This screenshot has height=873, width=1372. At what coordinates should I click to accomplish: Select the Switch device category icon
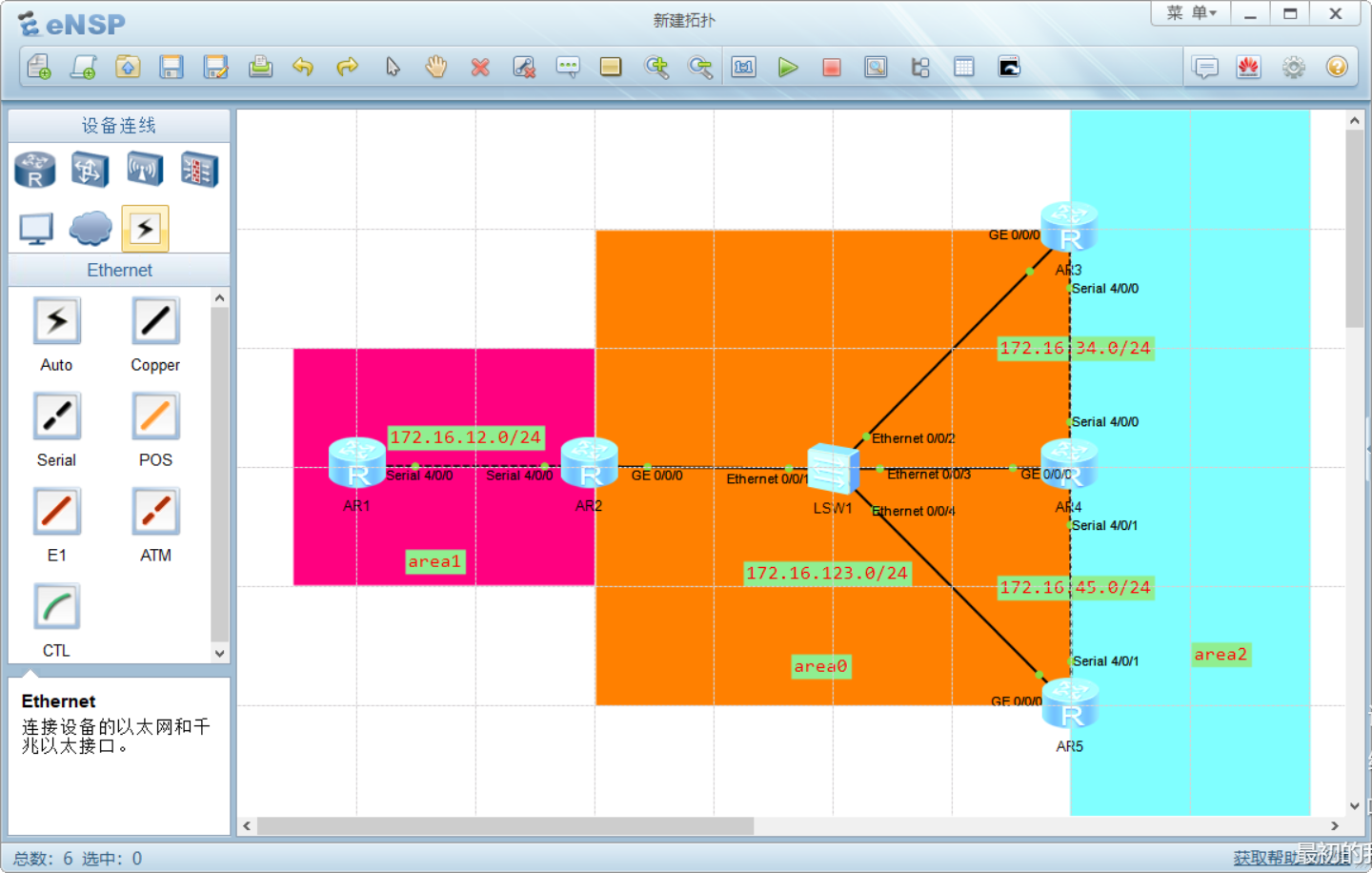tap(90, 170)
